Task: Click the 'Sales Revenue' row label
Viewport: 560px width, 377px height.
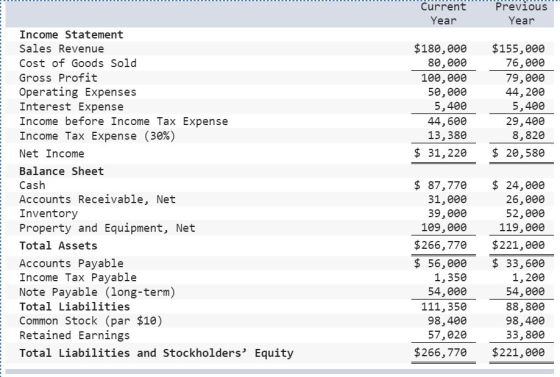Action: pos(61,49)
